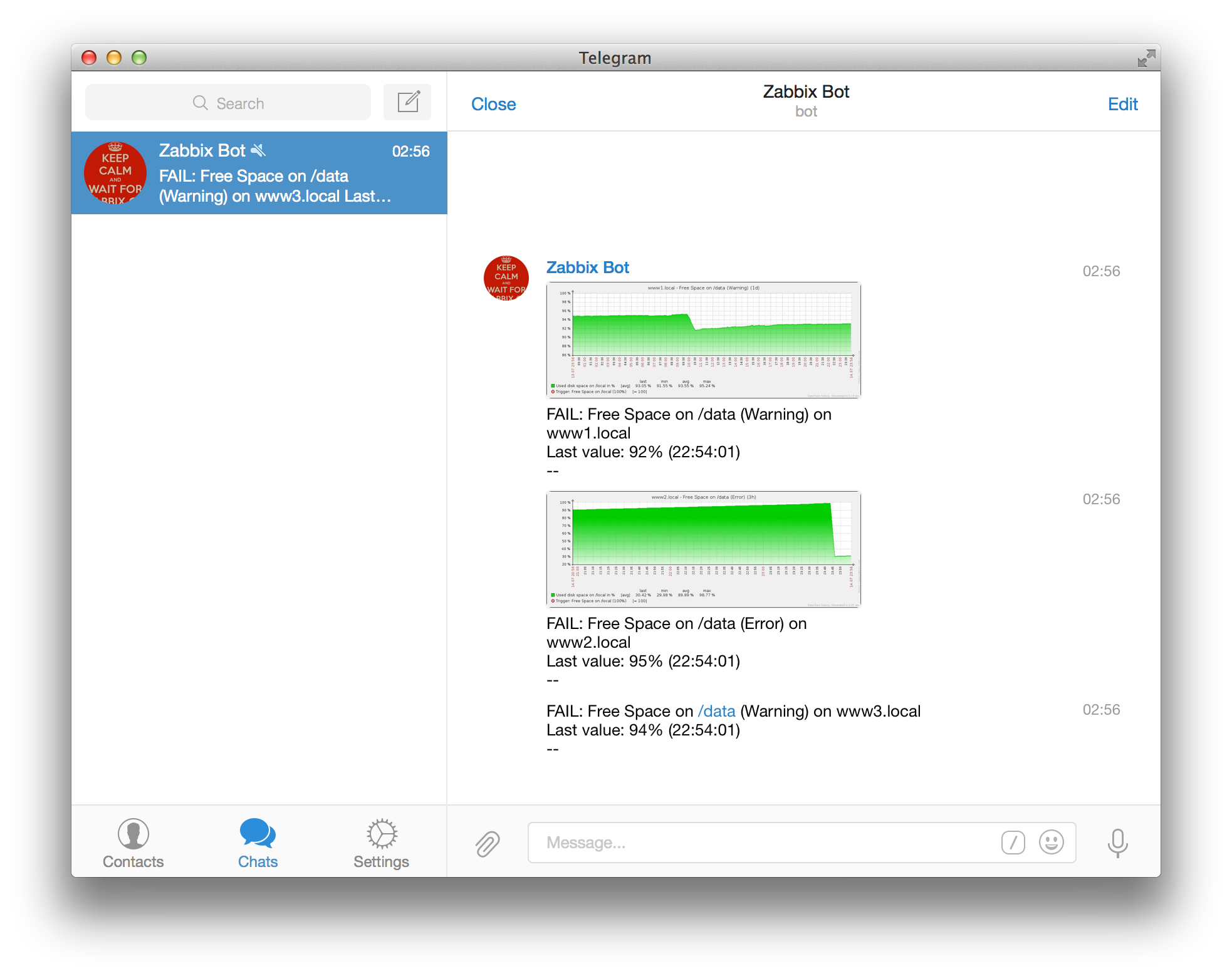
Task: Select Zabbix Bot chat in list
Action: coord(259,173)
